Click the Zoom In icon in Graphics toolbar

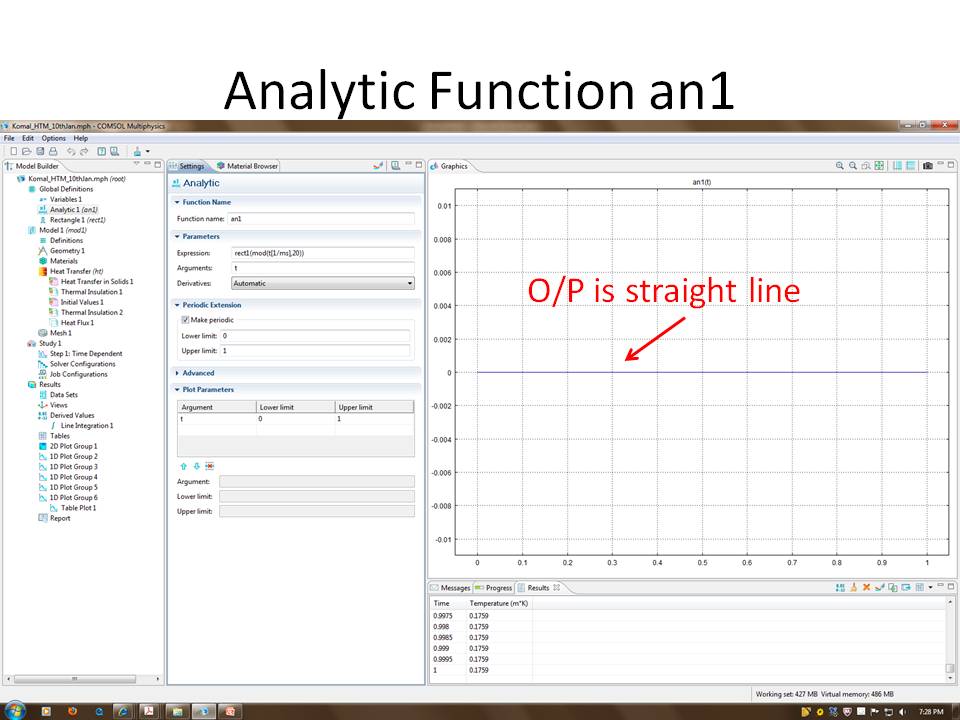coord(840,166)
